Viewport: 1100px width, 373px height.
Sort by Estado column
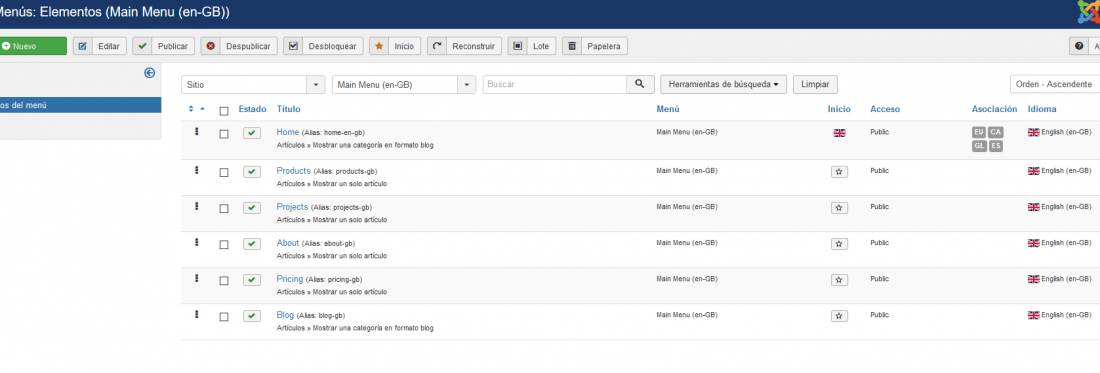(253, 109)
